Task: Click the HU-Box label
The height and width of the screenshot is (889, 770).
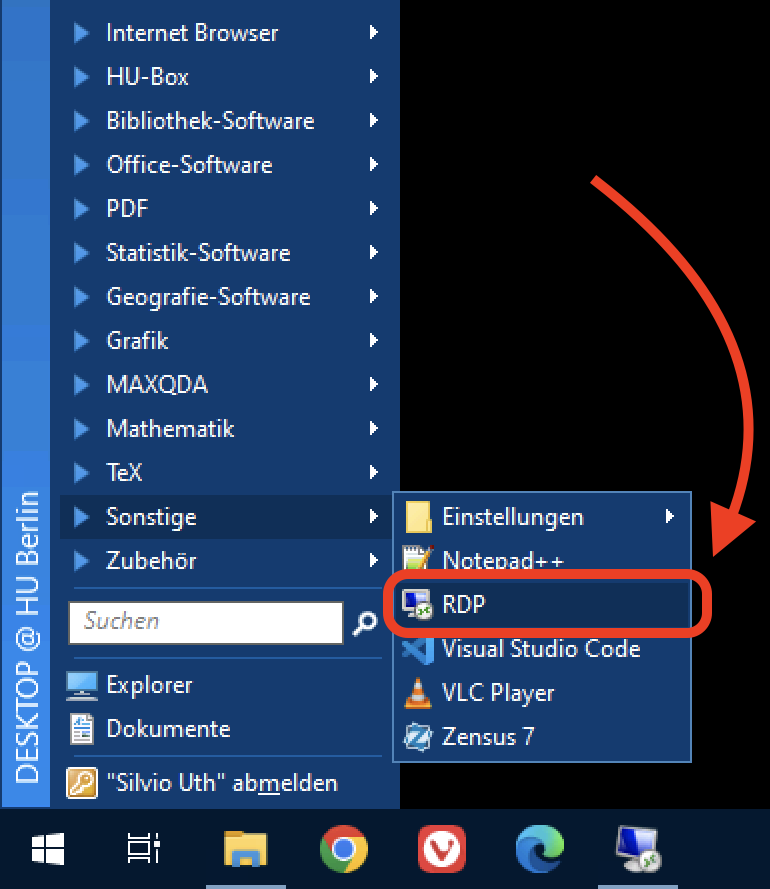Action: click(x=147, y=77)
